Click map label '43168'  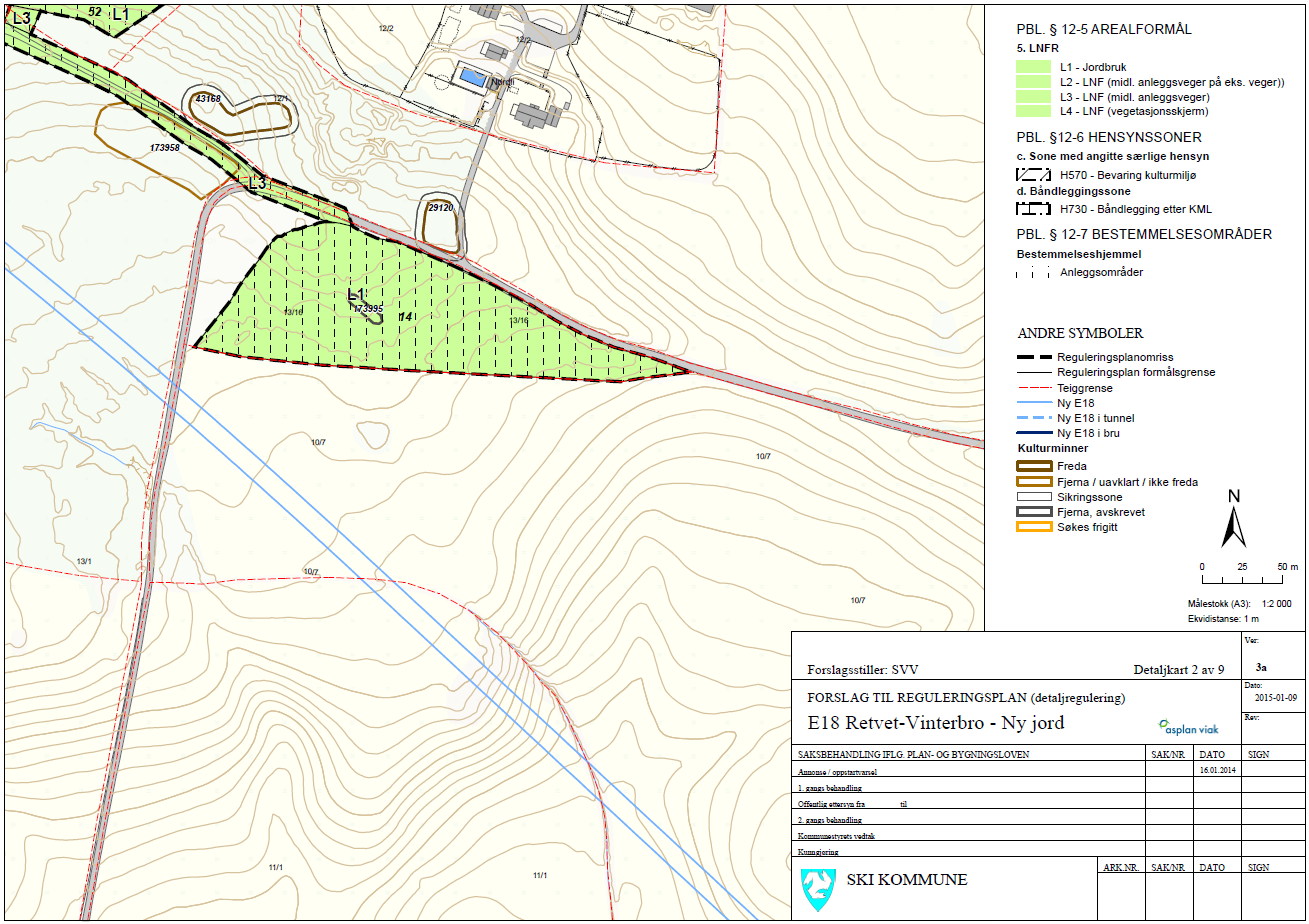(x=208, y=99)
